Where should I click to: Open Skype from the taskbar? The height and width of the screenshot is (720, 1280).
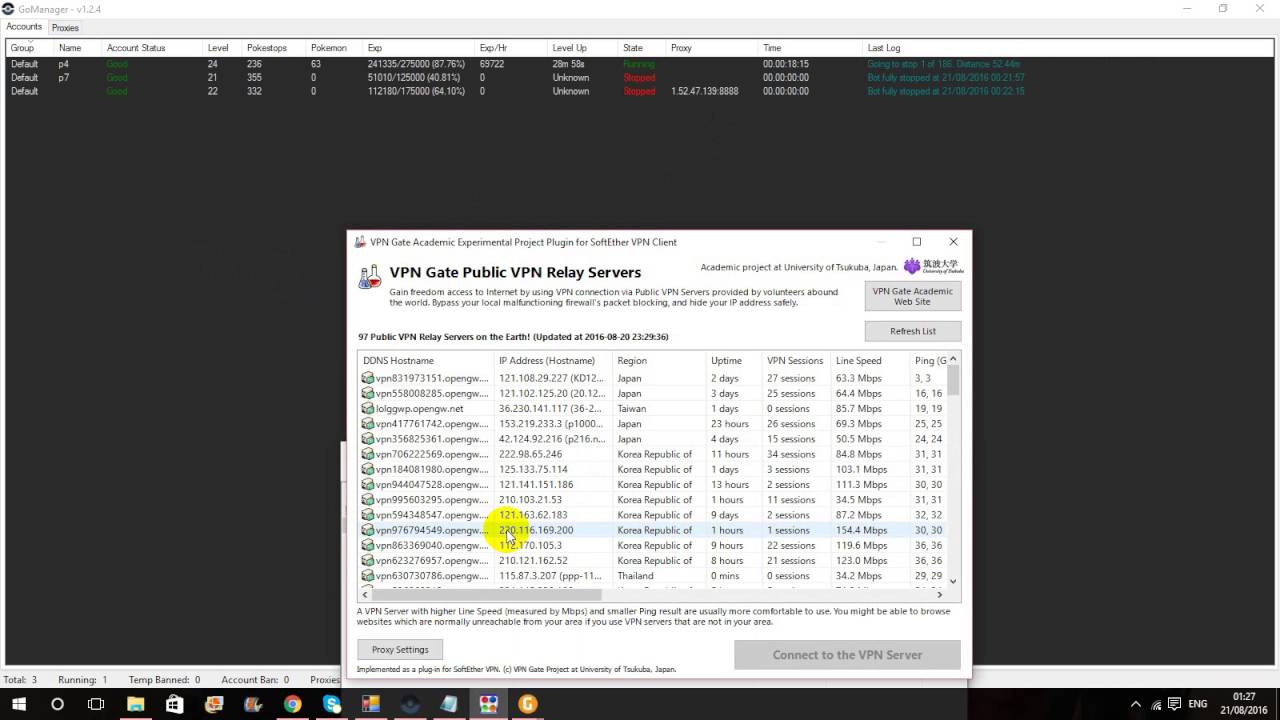click(332, 704)
